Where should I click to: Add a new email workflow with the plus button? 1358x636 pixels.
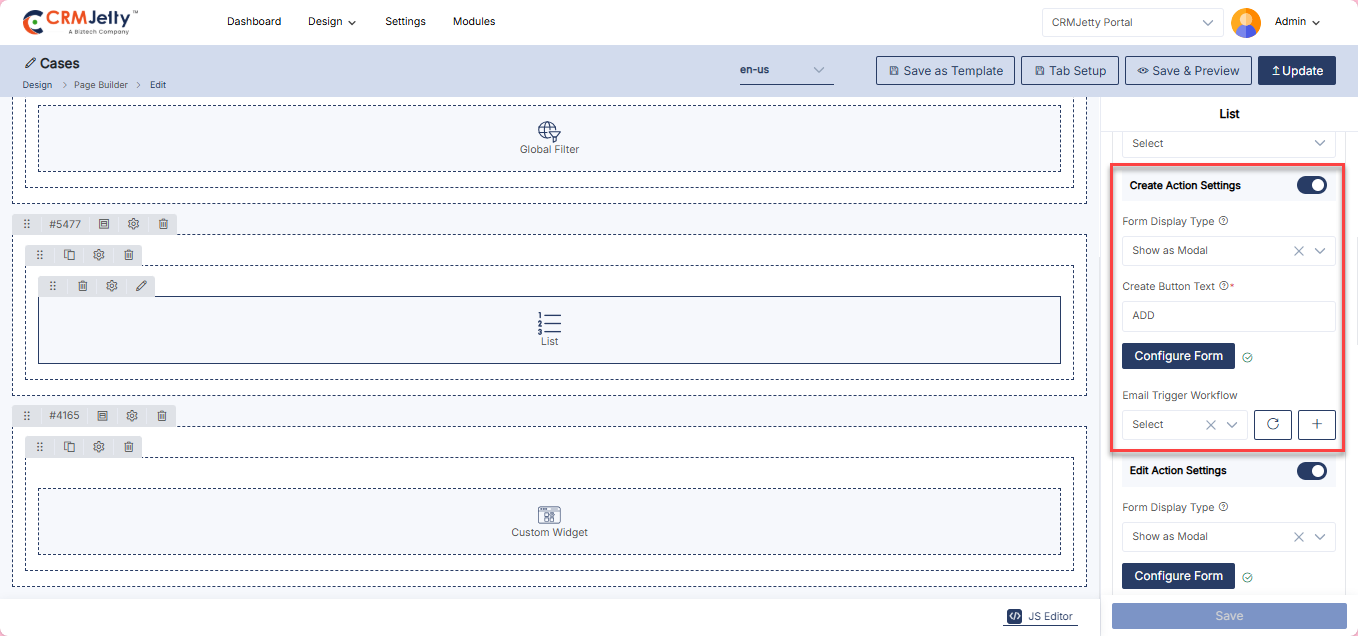coord(1316,425)
